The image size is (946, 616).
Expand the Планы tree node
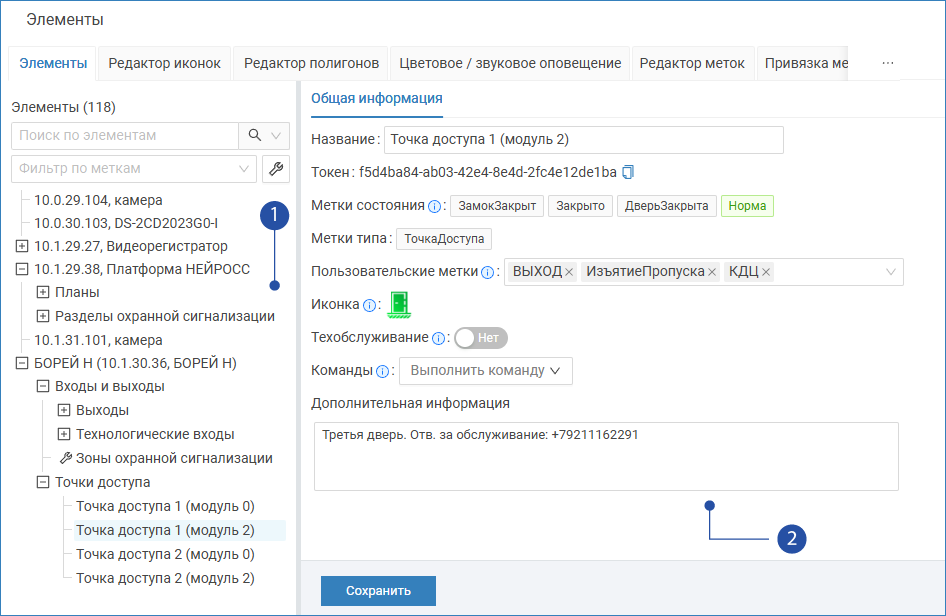tap(43, 292)
